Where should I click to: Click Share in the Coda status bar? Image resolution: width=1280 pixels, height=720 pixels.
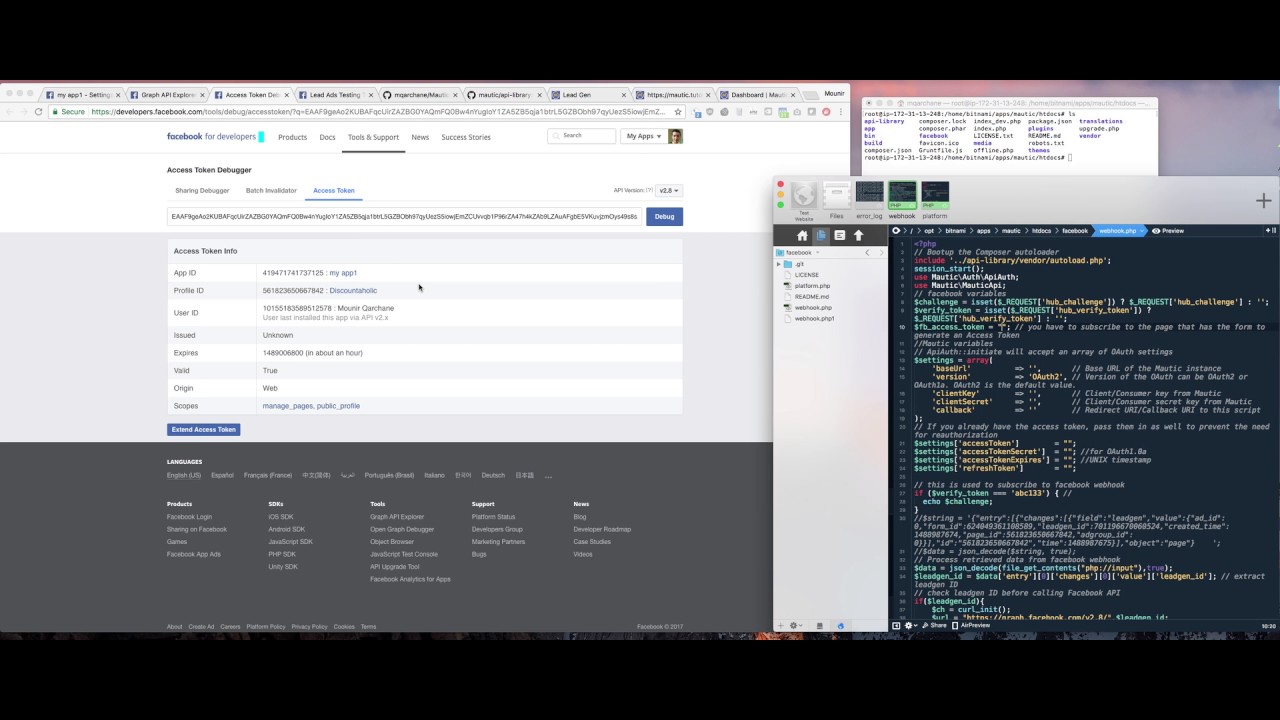933,626
